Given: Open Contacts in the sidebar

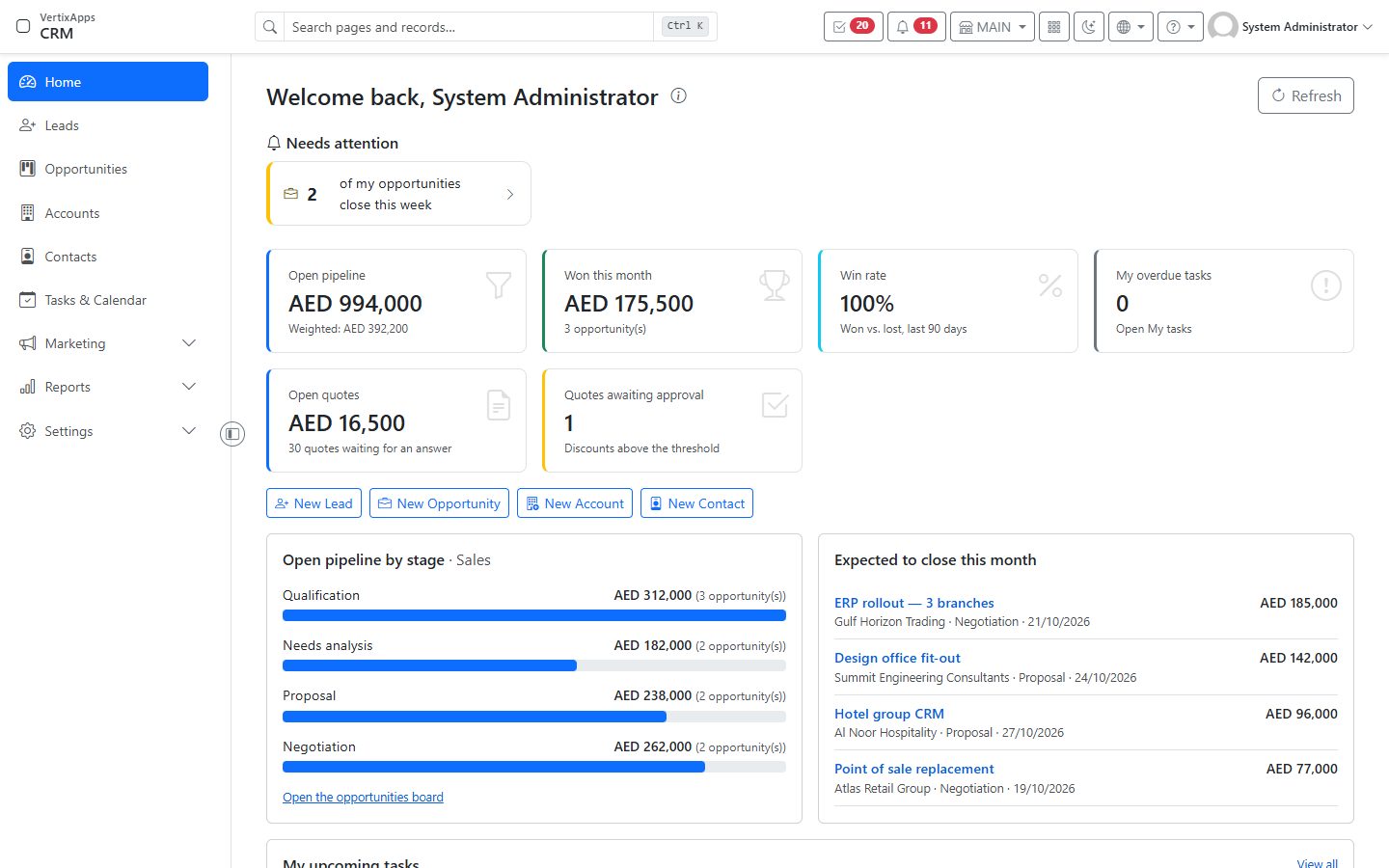Looking at the screenshot, I should [108, 257].
